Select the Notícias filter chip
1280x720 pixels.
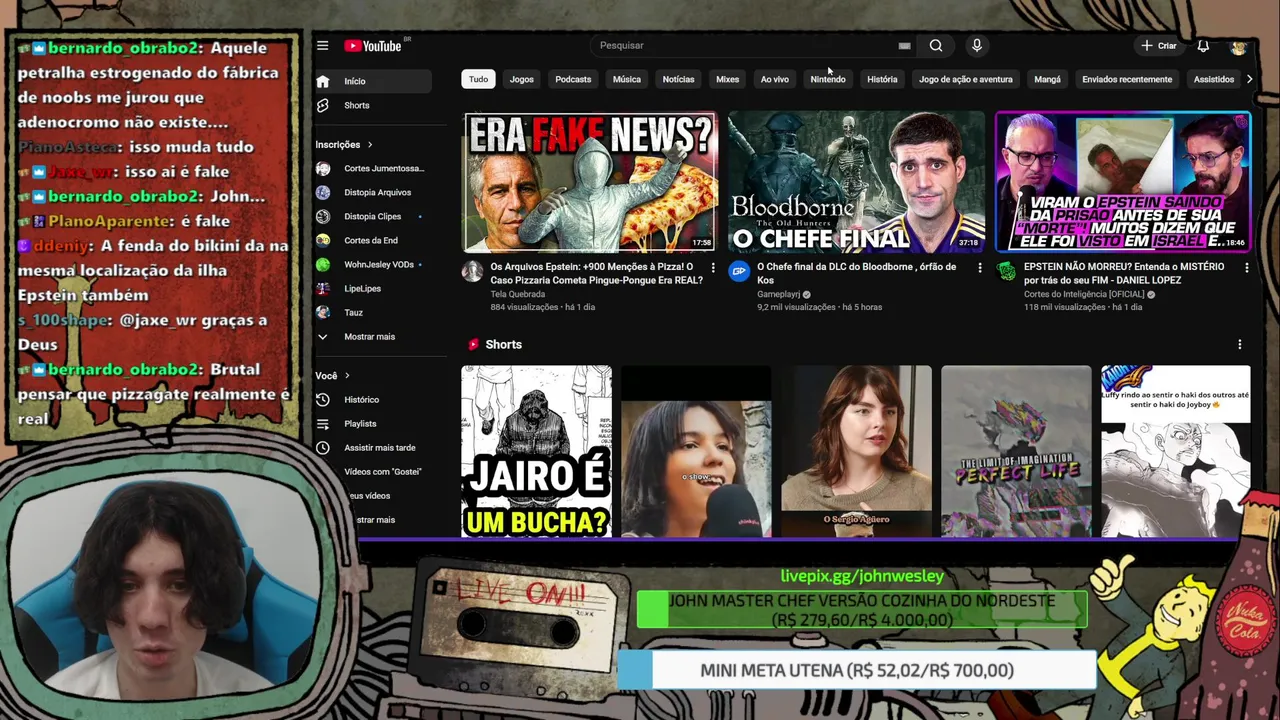pos(678,79)
